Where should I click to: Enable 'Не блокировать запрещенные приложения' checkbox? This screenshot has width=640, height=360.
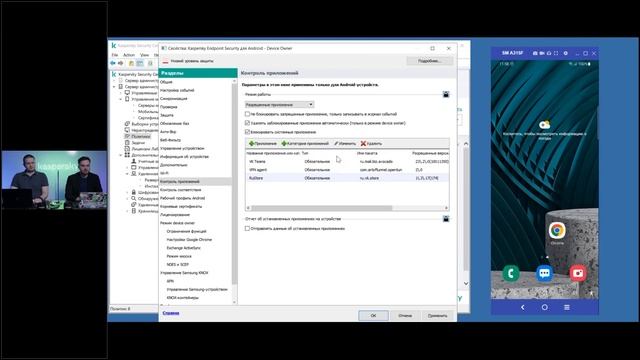(247, 114)
